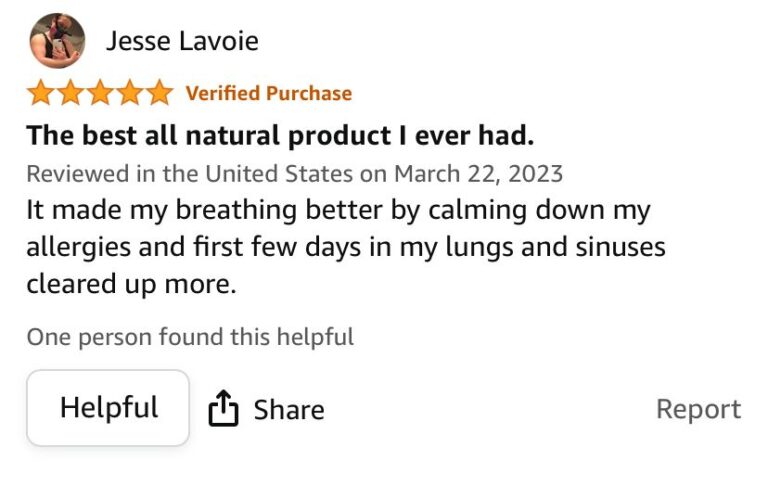Click 'One person found this helpful' text

point(190,337)
